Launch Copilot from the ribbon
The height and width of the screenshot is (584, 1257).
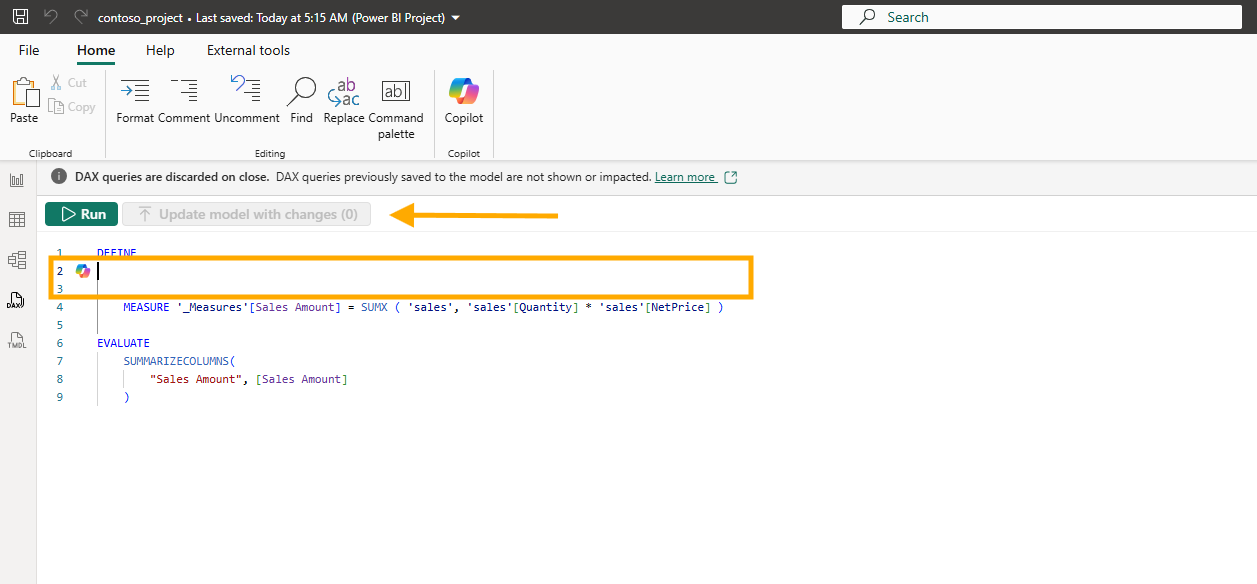(x=464, y=101)
